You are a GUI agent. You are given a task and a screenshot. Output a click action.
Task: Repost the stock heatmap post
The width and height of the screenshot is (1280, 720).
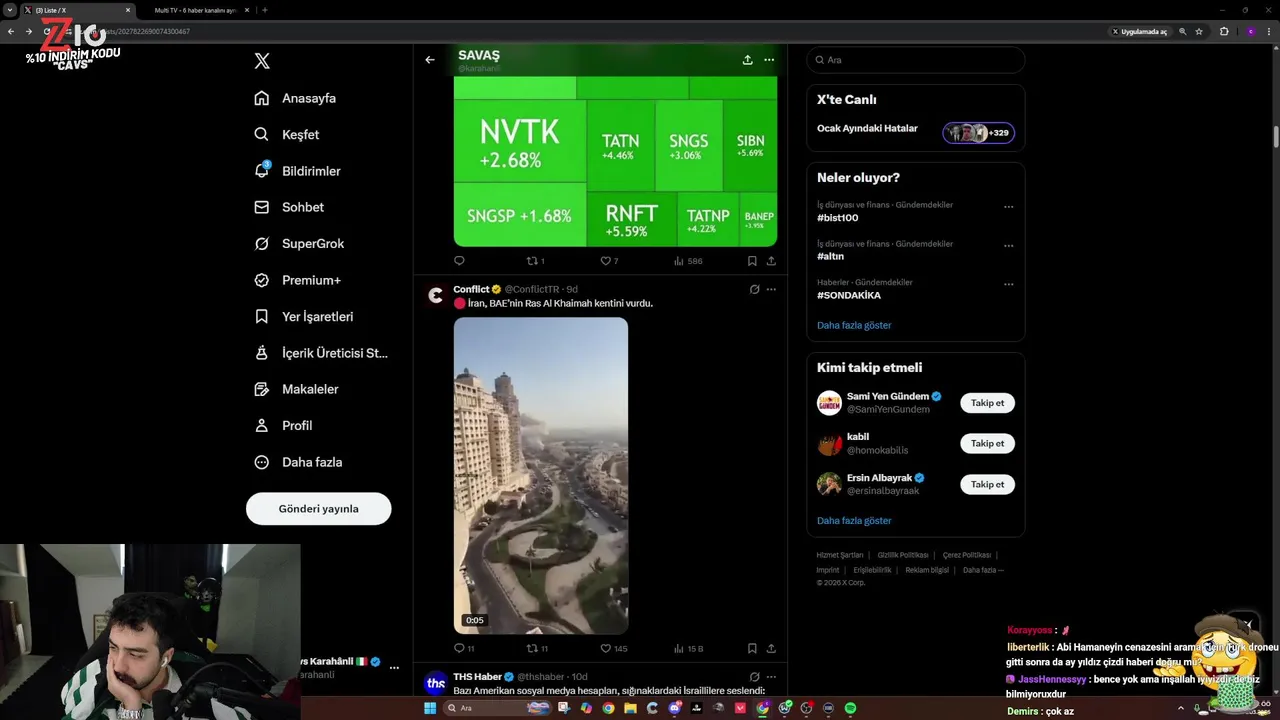535,261
